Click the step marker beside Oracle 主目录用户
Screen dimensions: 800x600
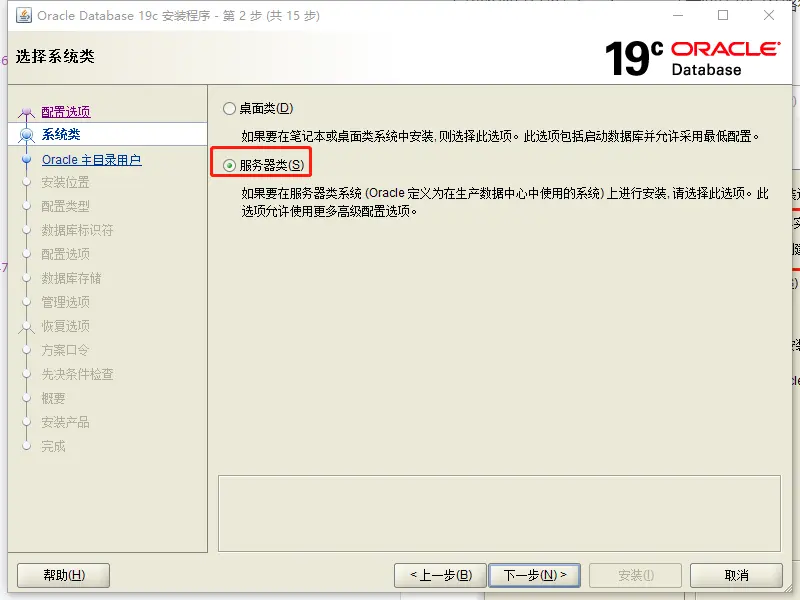pyautogui.click(x=27, y=159)
